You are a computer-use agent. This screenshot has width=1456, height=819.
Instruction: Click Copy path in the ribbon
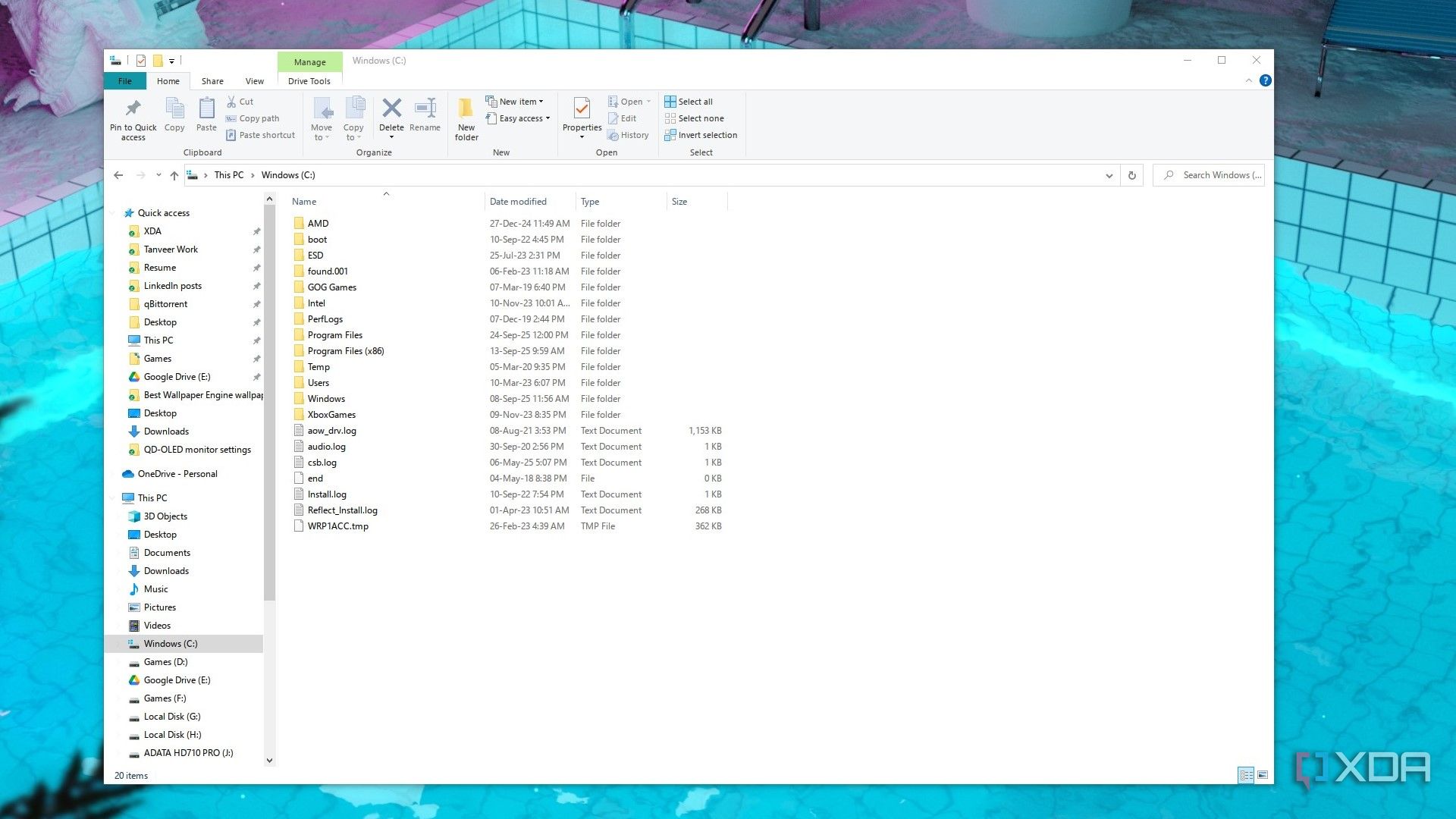point(253,118)
